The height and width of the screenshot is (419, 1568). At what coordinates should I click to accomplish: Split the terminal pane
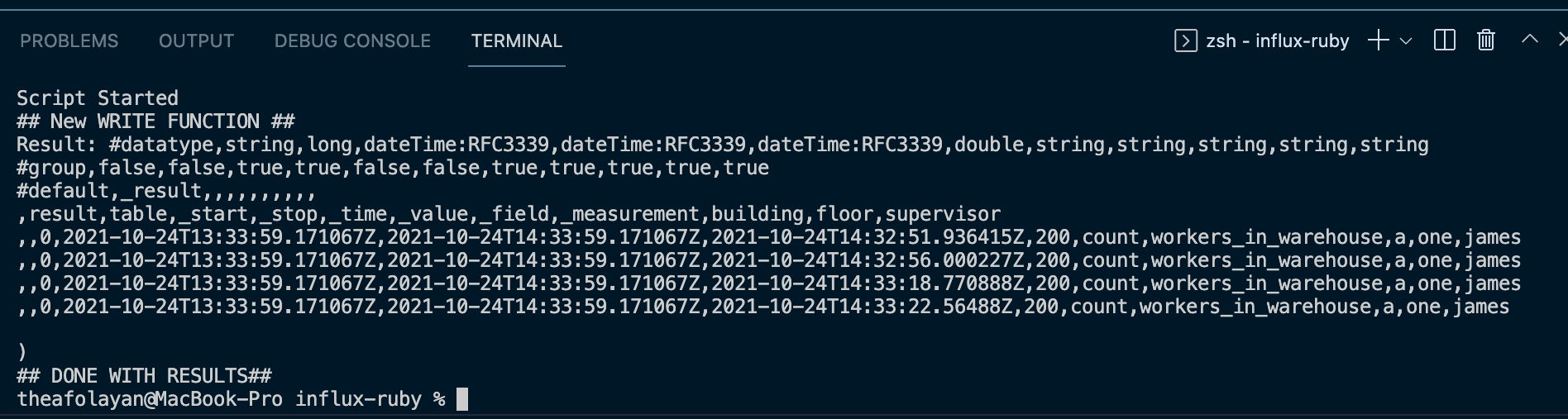pos(1444,40)
